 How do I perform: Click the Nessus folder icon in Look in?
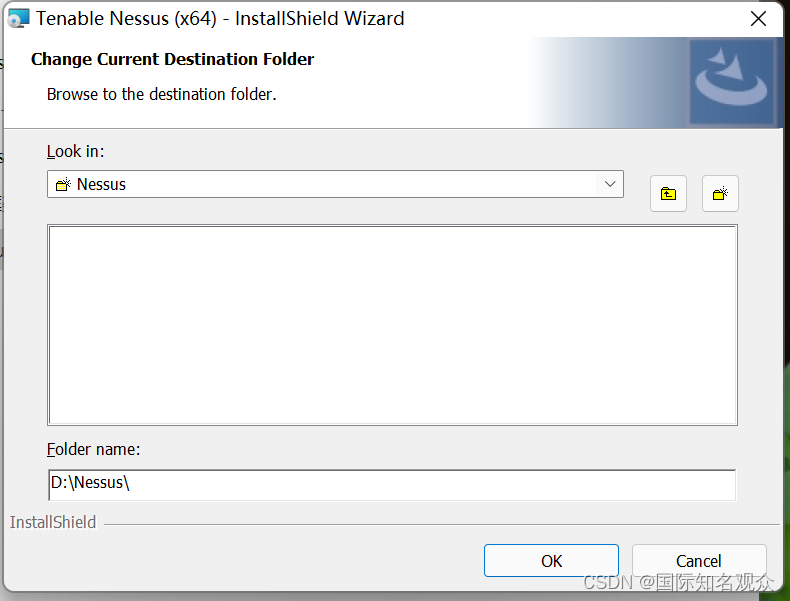(63, 184)
